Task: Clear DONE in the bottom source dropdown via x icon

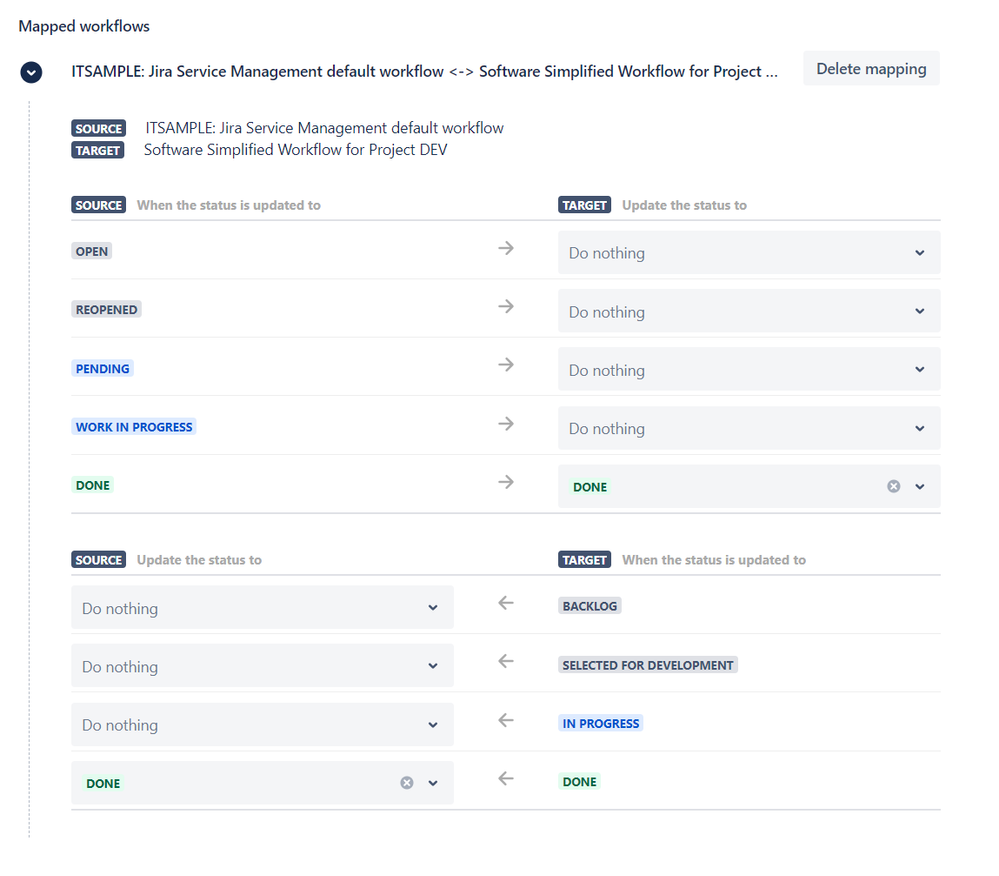Action: (407, 782)
